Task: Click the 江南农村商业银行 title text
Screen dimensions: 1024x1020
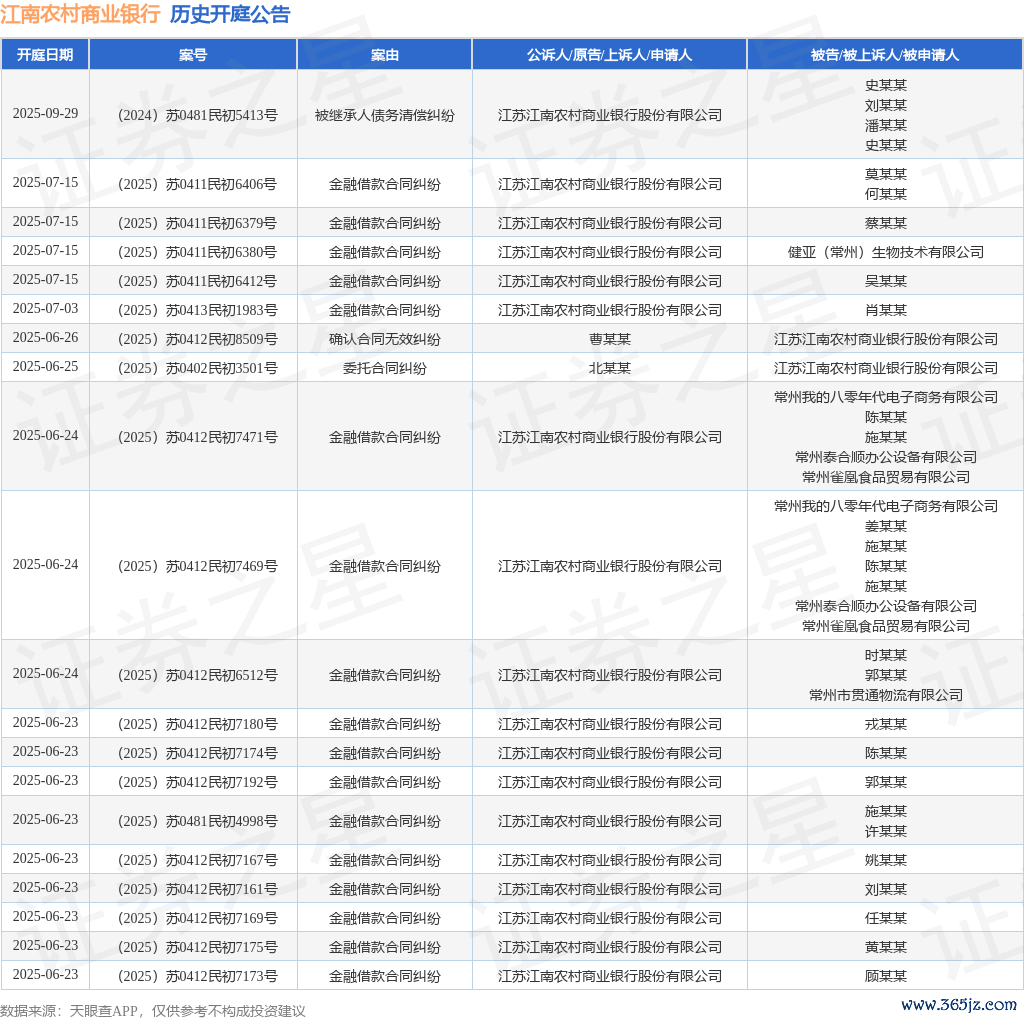Action: (80, 14)
